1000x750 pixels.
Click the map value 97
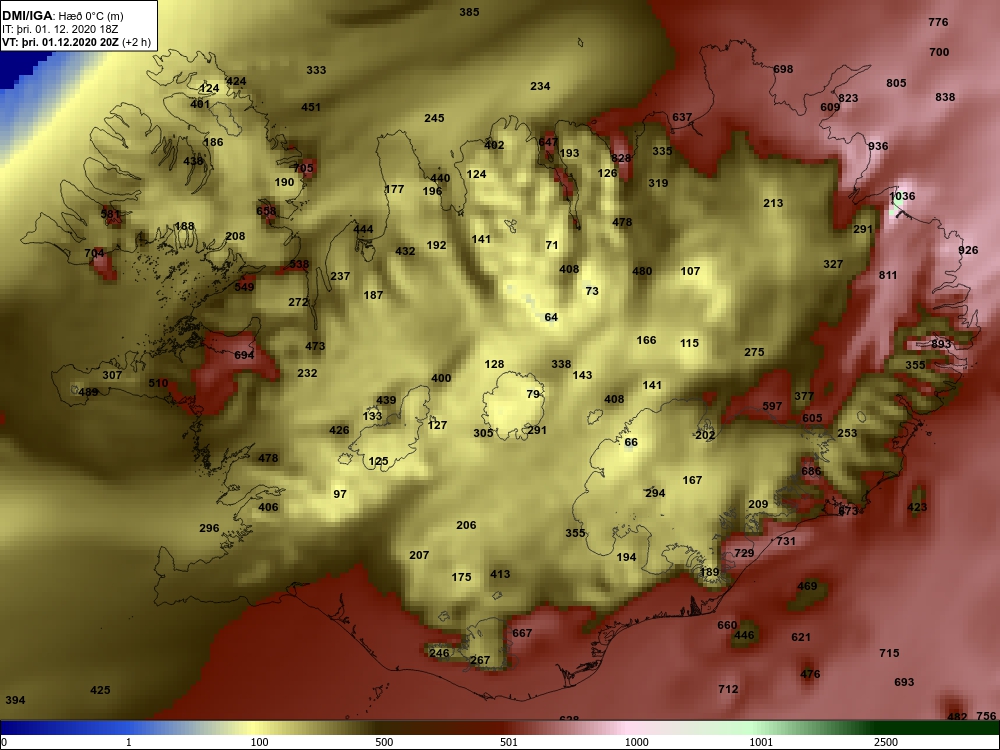click(340, 494)
